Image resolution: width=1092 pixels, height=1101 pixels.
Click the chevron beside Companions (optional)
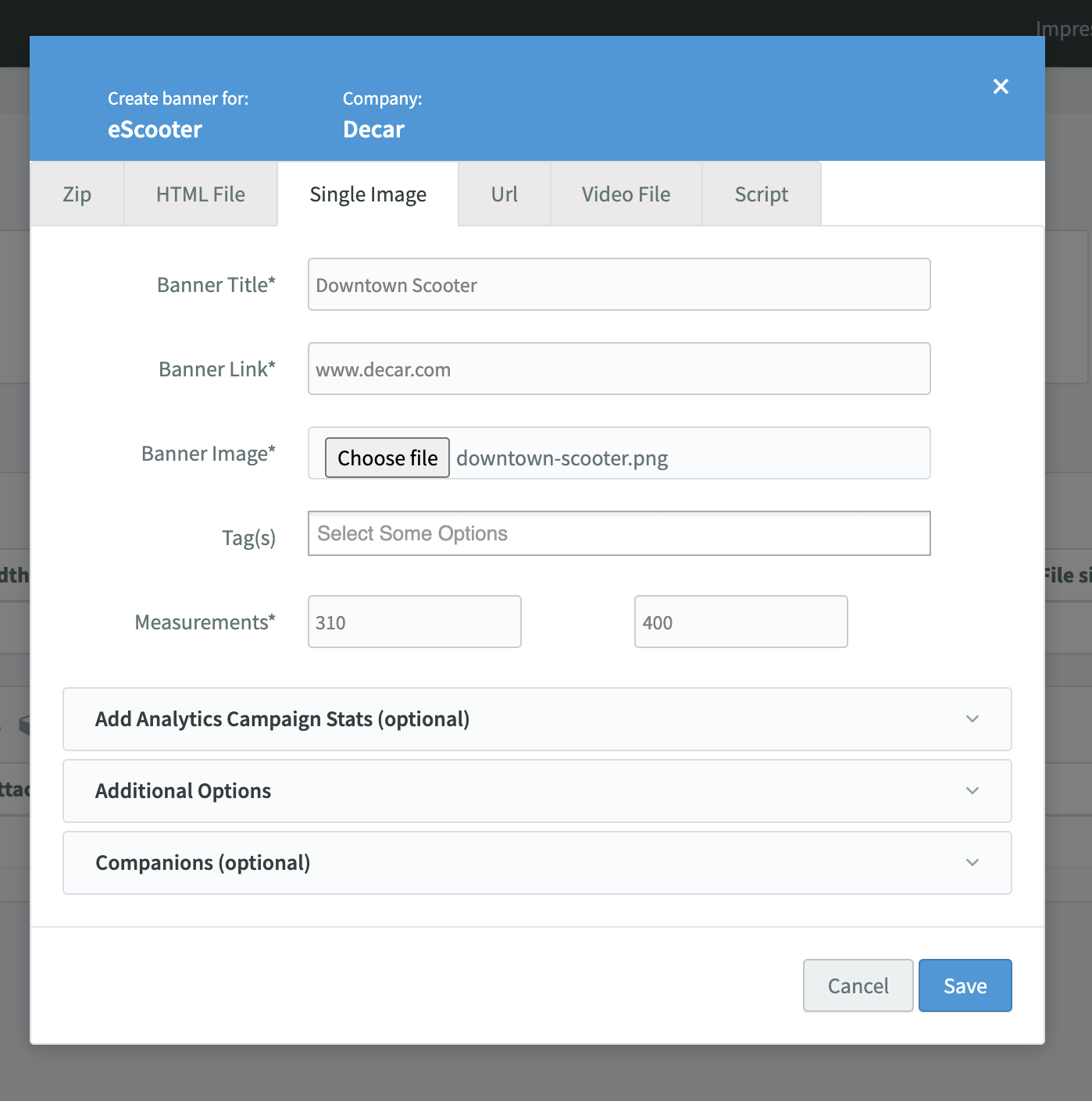point(972,863)
